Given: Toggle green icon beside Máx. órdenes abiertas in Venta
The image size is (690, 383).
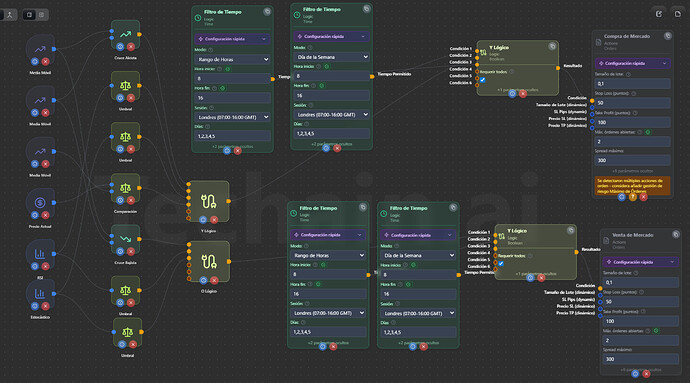Looking at the screenshot, I should pyautogui.click(x=656, y=331).
